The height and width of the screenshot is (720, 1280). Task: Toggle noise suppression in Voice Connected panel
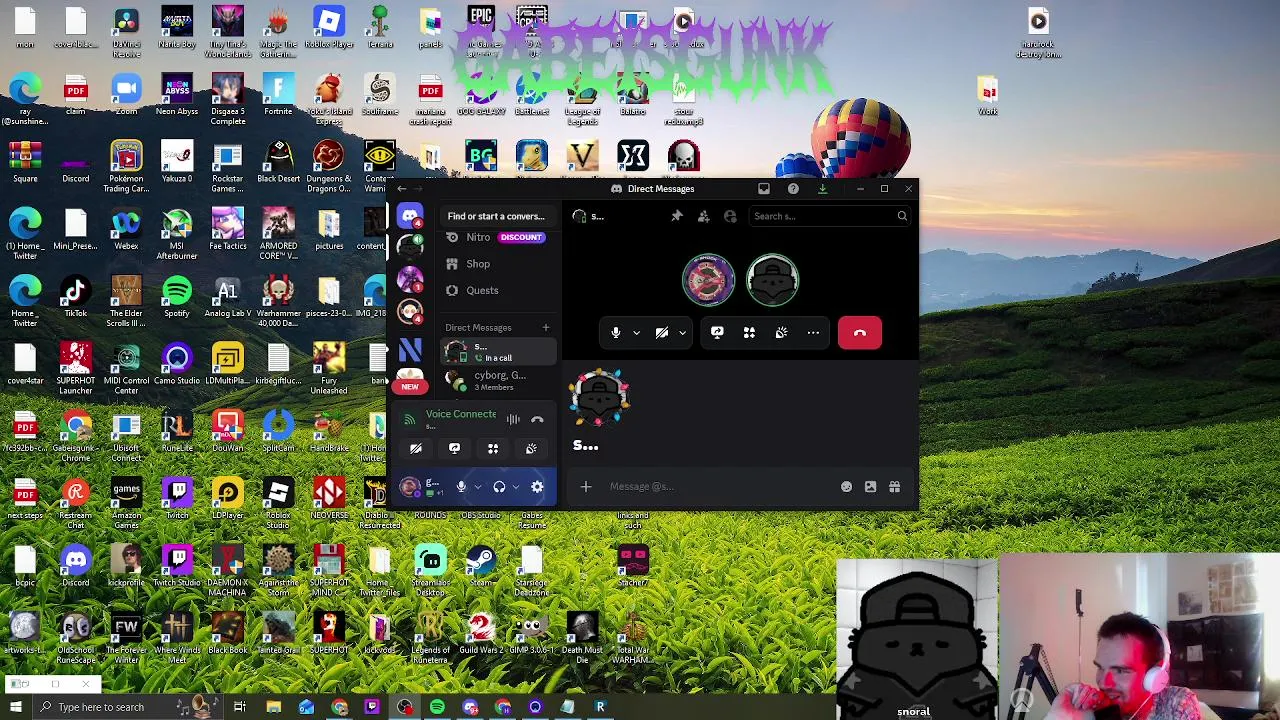(x=513, y=419)
